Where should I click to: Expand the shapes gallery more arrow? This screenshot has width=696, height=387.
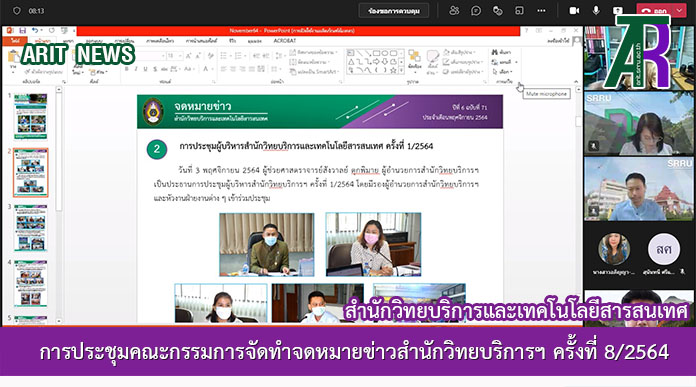point(401,71)
